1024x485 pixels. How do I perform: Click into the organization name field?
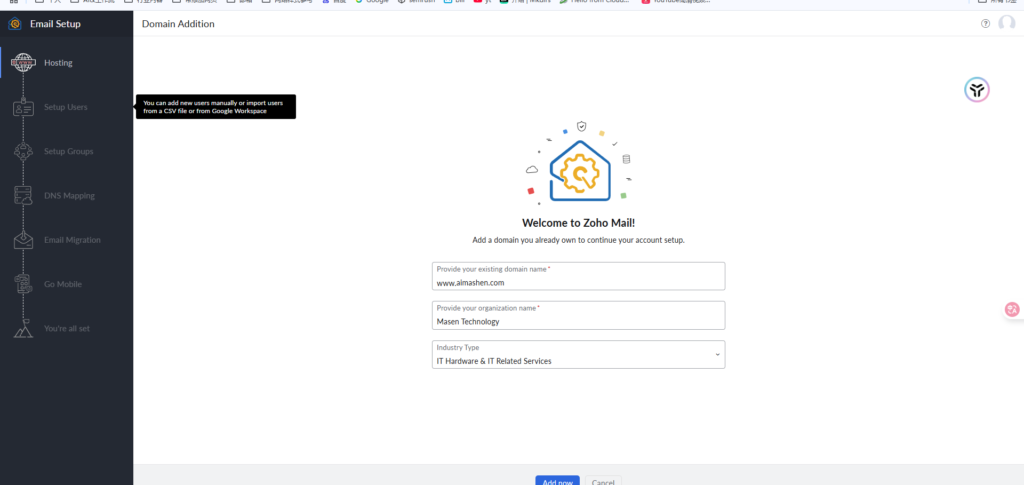coord(579,315)
